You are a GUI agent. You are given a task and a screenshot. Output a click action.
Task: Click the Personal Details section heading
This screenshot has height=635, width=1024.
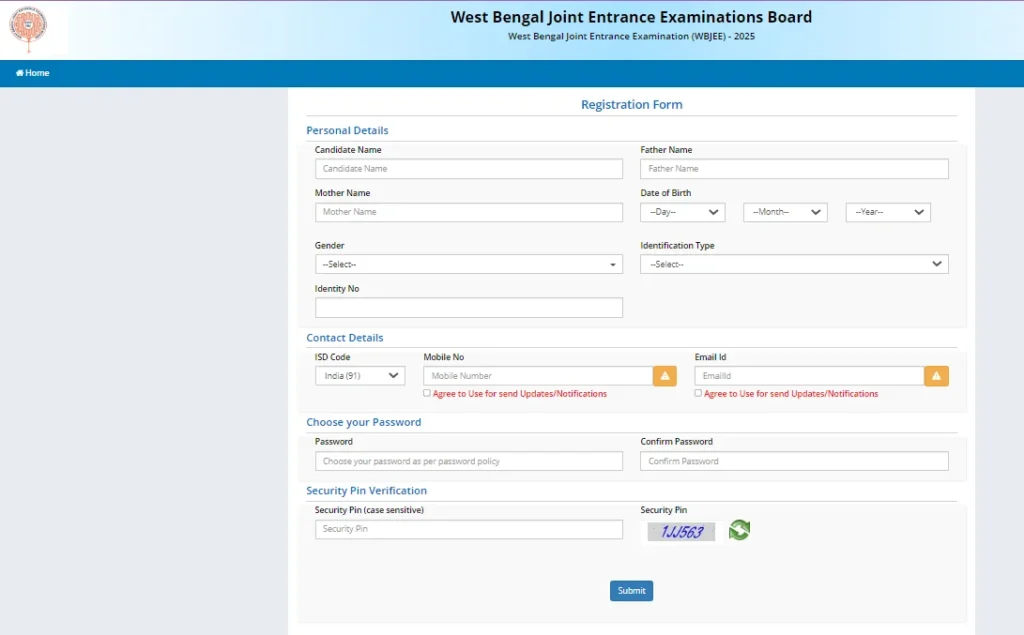(347, 131)
